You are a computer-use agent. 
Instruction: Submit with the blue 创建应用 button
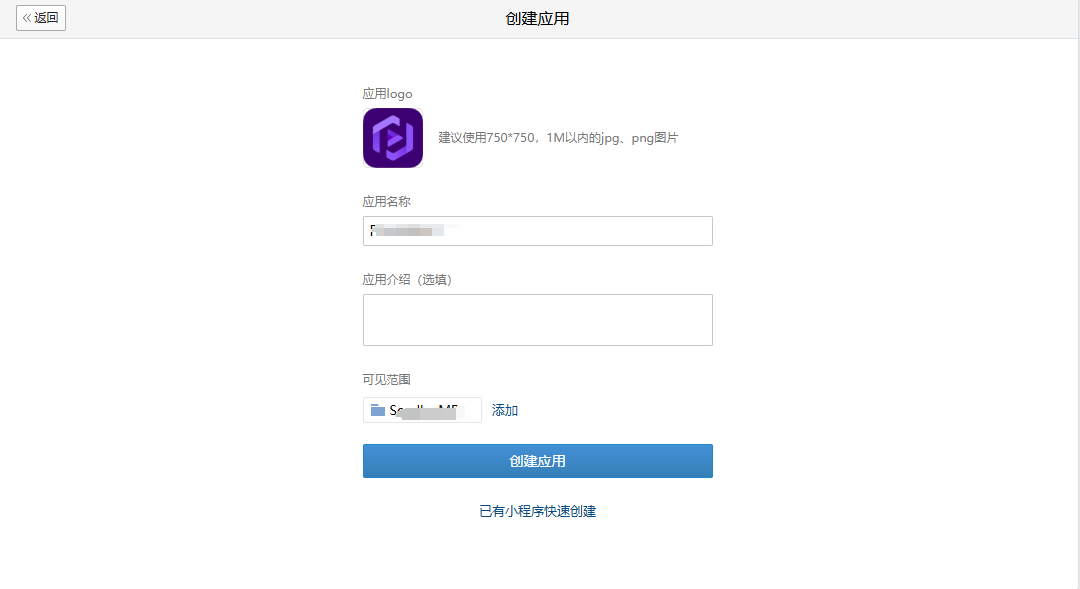point(537,461)
